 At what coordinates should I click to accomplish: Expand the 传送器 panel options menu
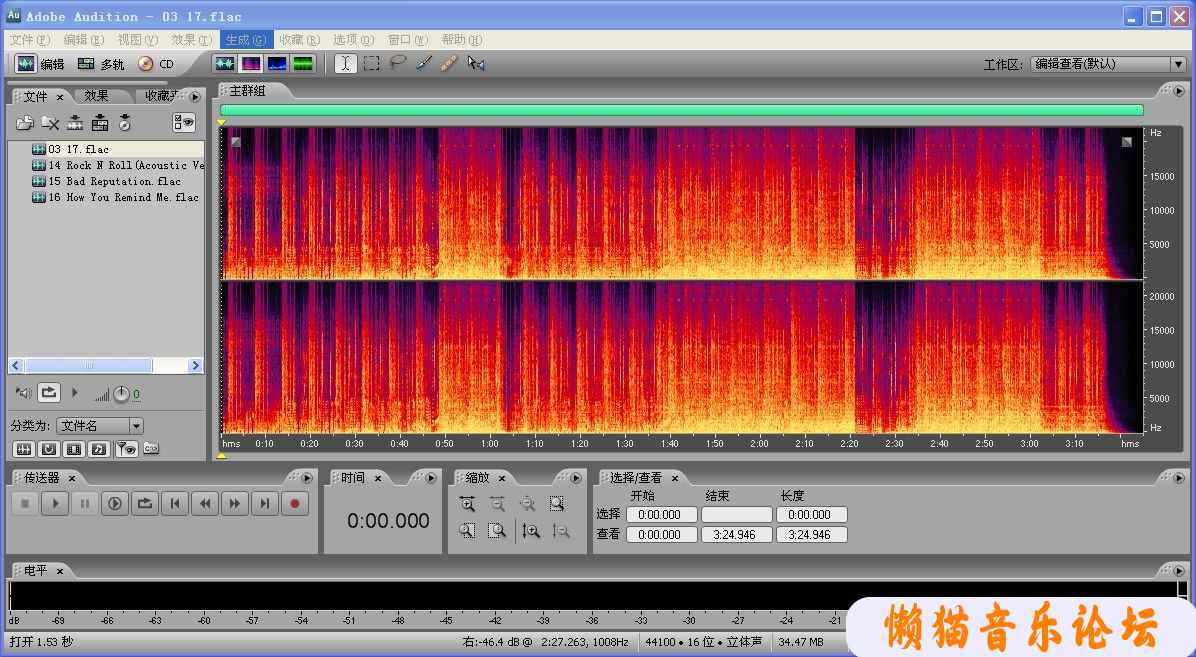click(x=309, y=478)
